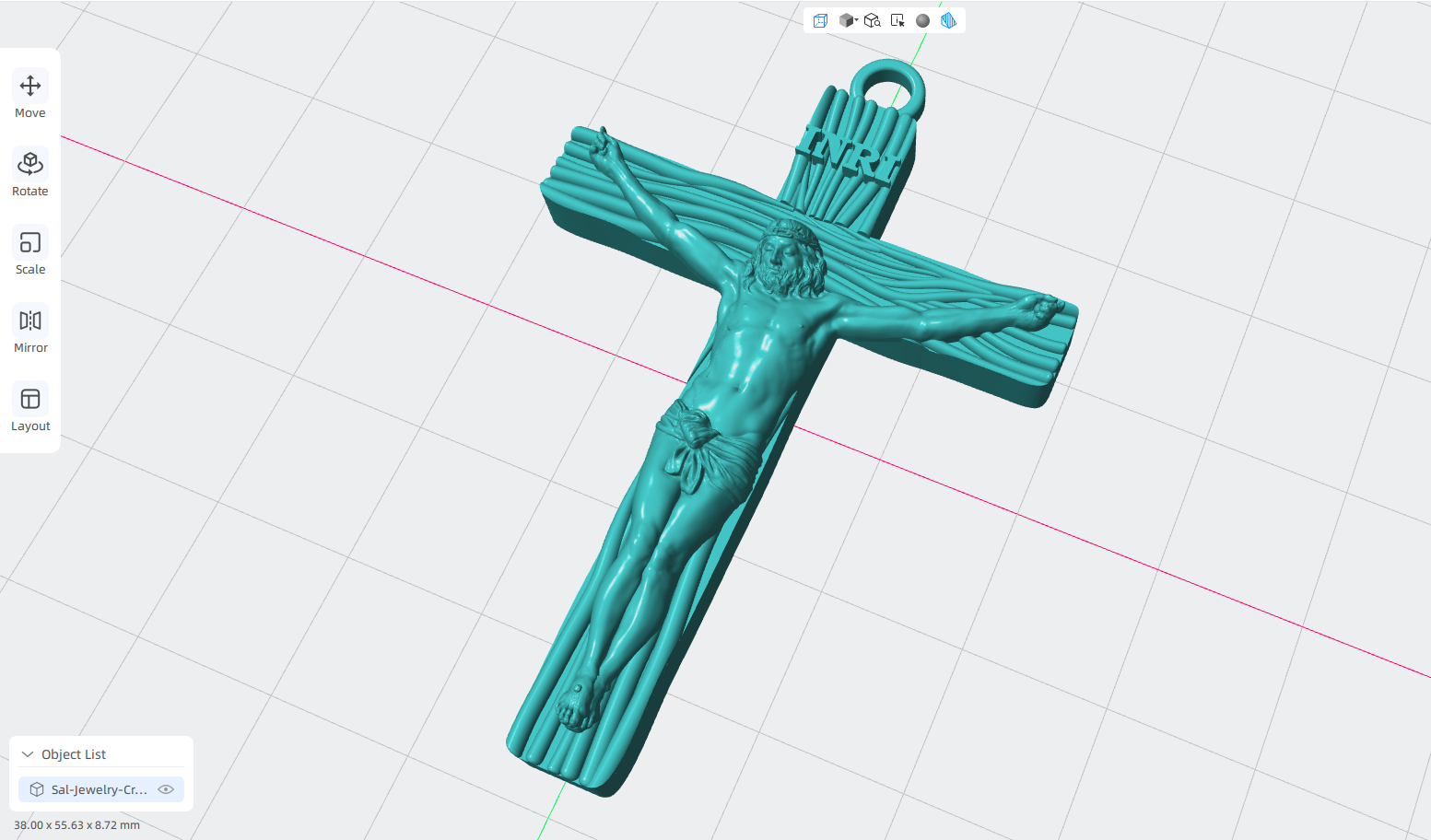The height and width of the screenshot is (840, 1431).
Task: Click the gray sphere shading icon
Action: 922,20
